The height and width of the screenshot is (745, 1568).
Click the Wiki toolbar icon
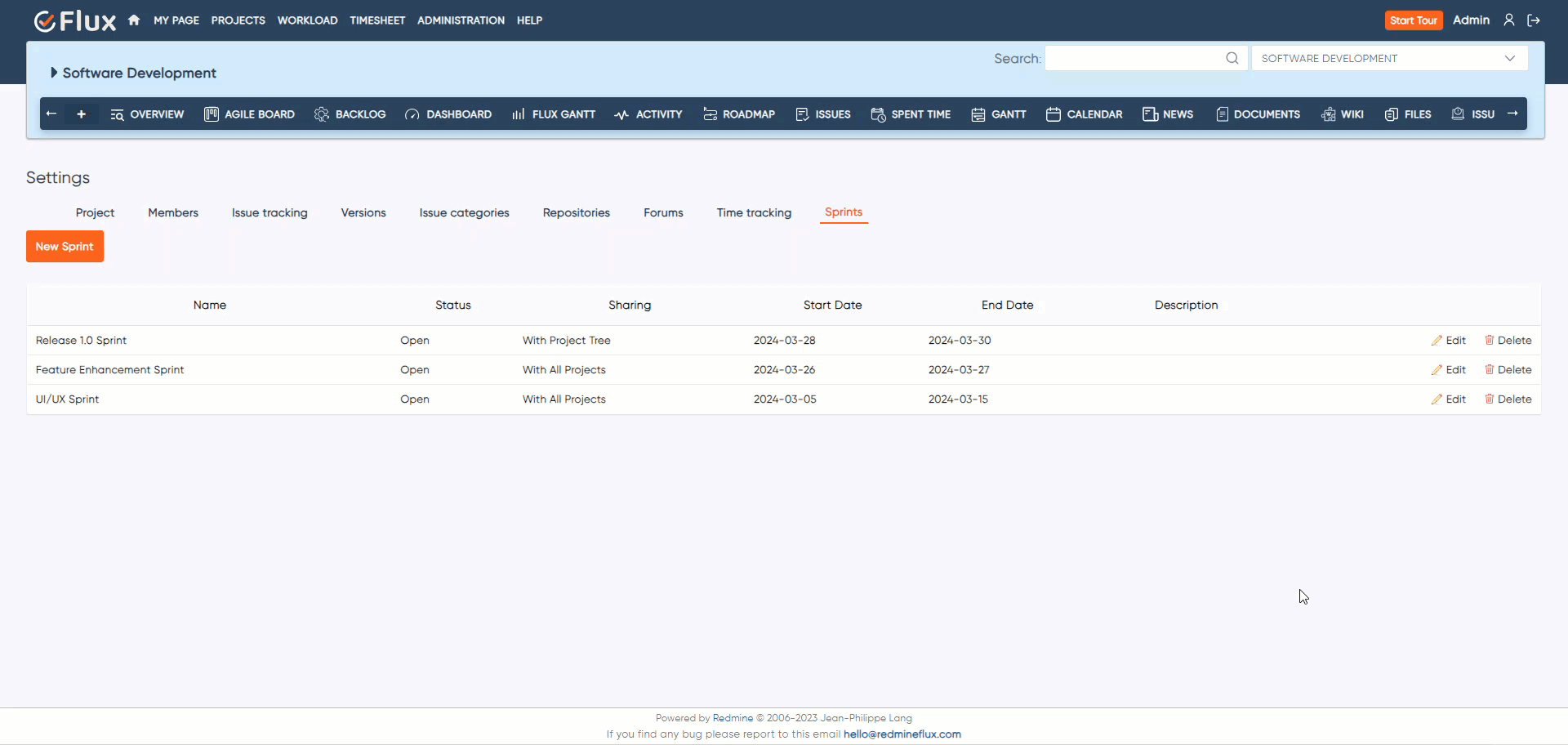[1329, 114]
